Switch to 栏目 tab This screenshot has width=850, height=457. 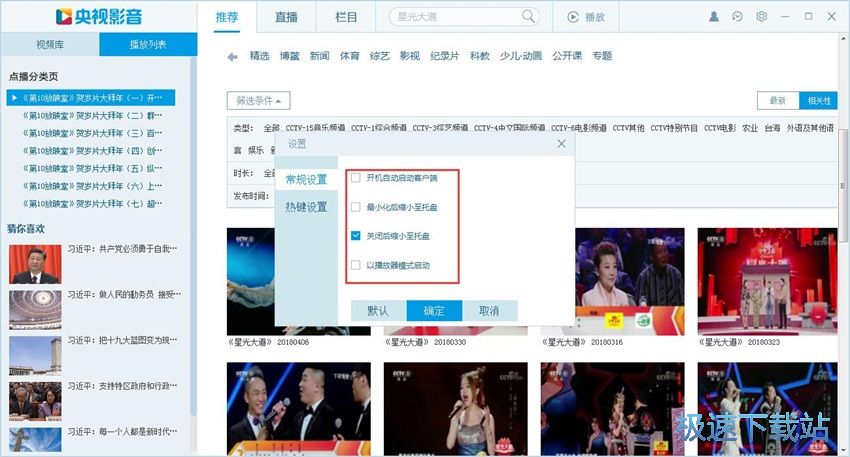[345, 17]
